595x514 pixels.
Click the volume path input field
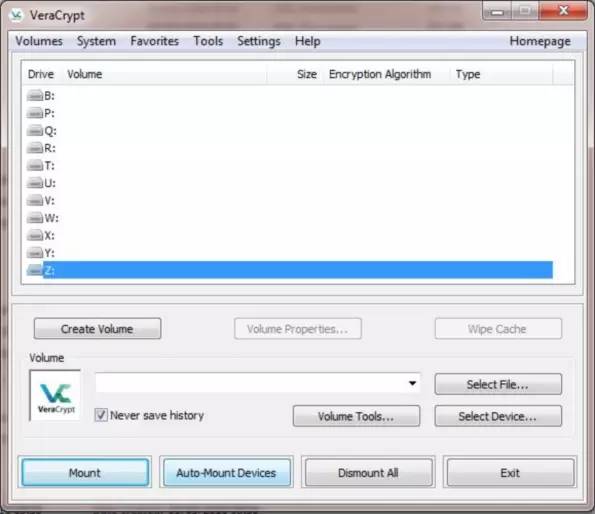click(x=257, y=383)
